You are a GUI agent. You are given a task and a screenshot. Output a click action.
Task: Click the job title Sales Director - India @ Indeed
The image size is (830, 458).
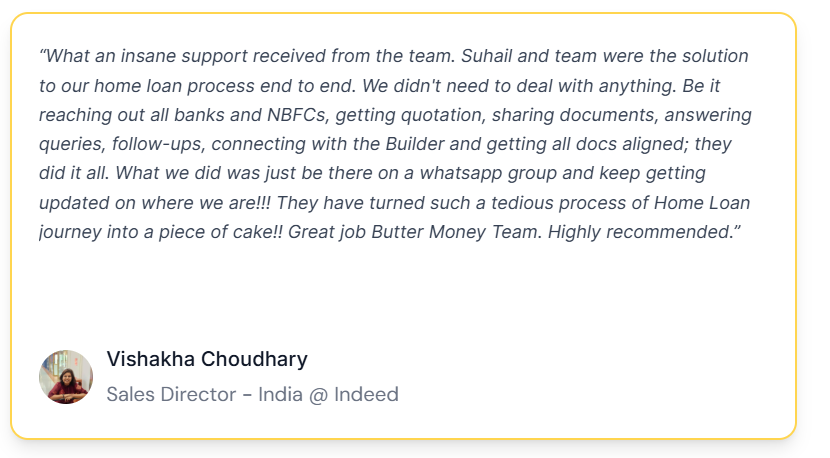coord(252,394)
